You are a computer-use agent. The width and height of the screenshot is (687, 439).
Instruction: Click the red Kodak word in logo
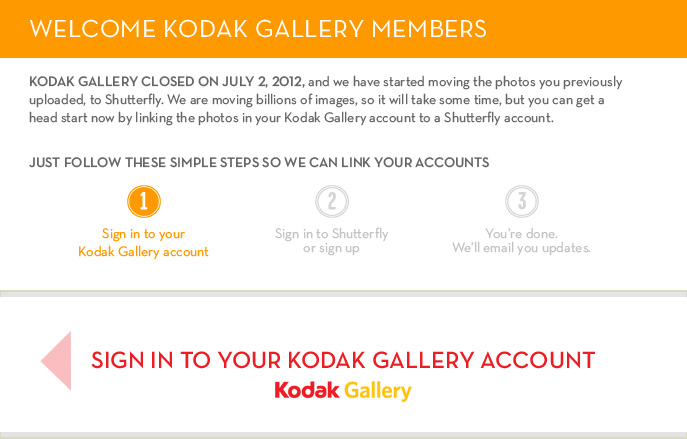307,389
